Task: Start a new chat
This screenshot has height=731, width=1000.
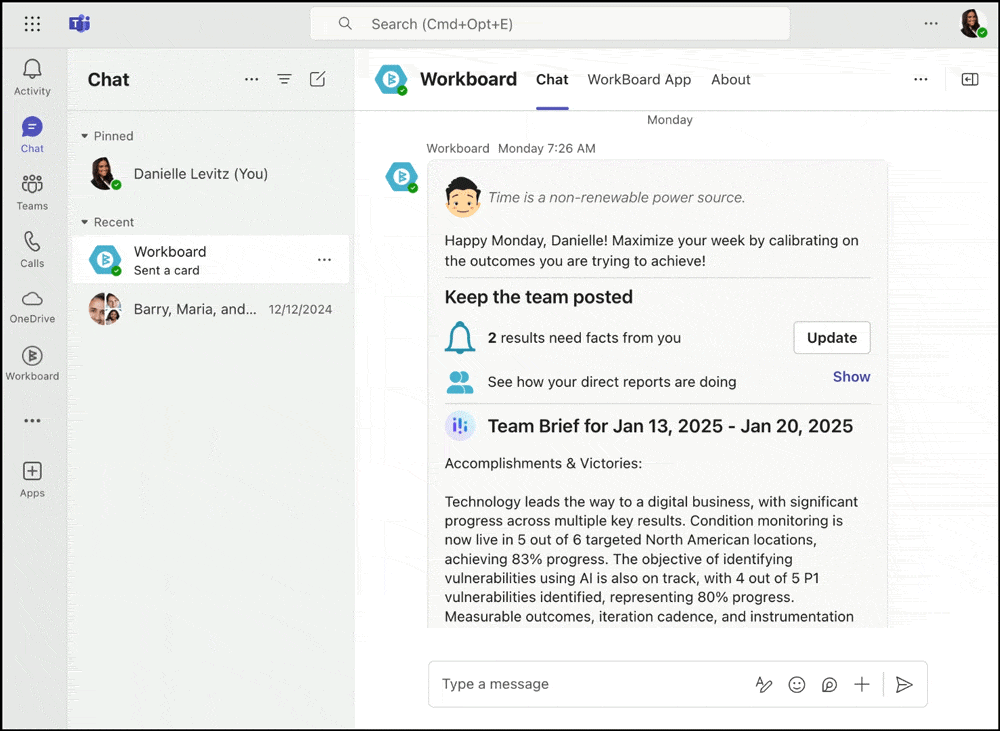Action: (318, 79)
